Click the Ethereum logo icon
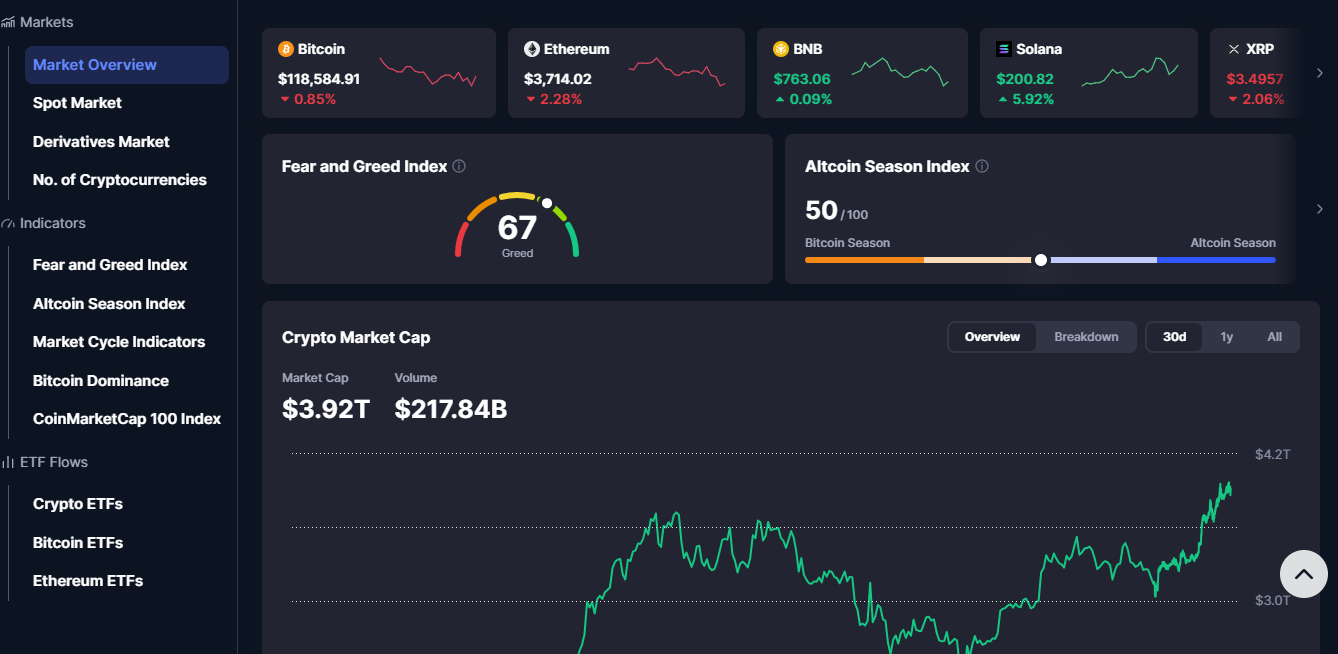This screenshot has height=654, width=1338. (532, 49)
